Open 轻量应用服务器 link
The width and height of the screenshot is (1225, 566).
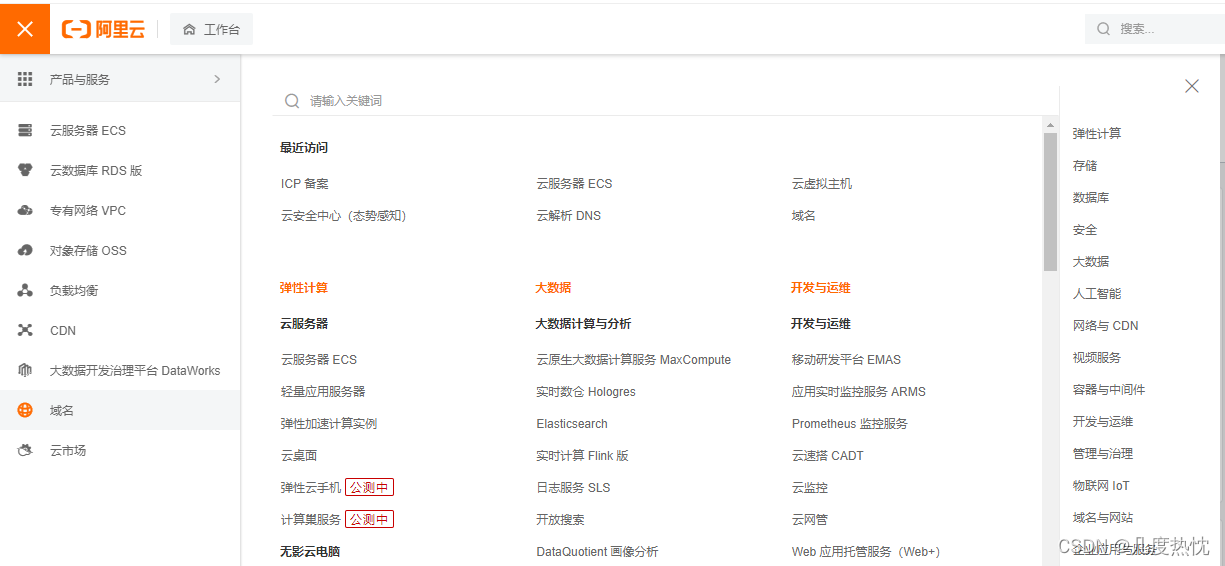(323, 392)
